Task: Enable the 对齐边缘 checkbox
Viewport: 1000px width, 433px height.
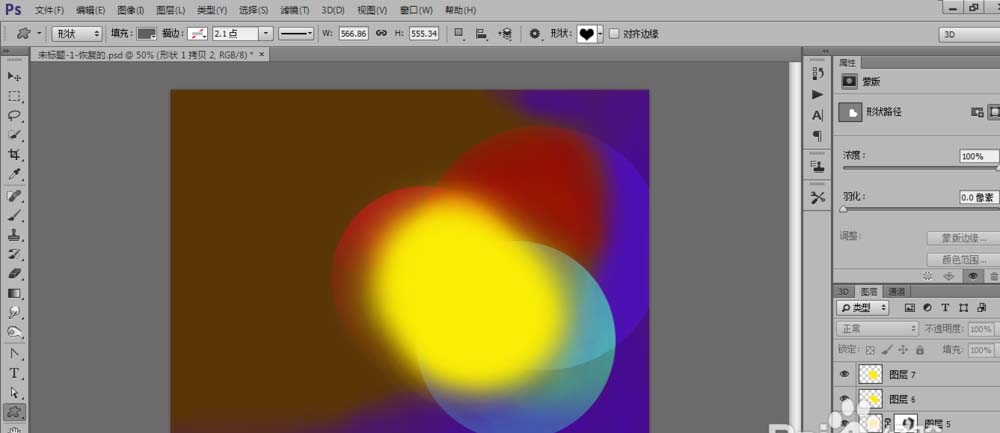Action: point(613,33)
